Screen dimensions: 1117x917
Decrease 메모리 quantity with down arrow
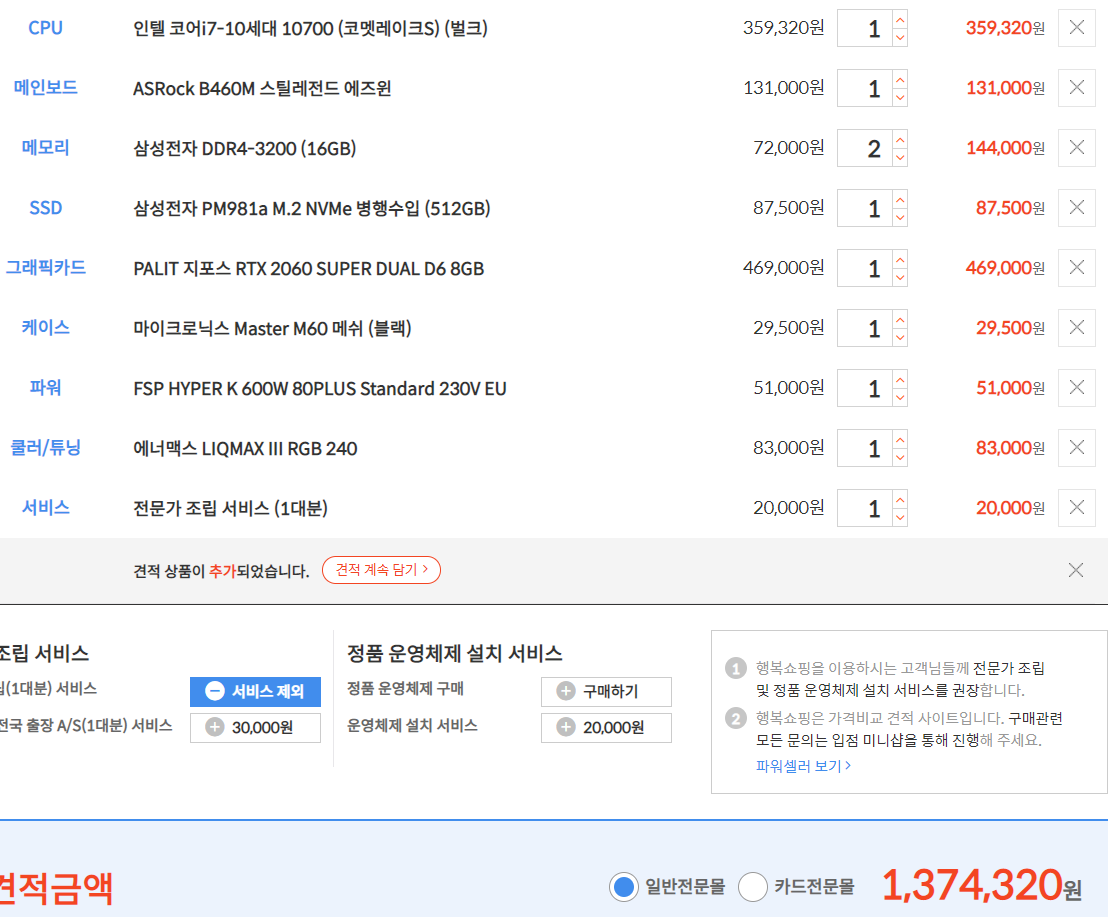(900, 157)
